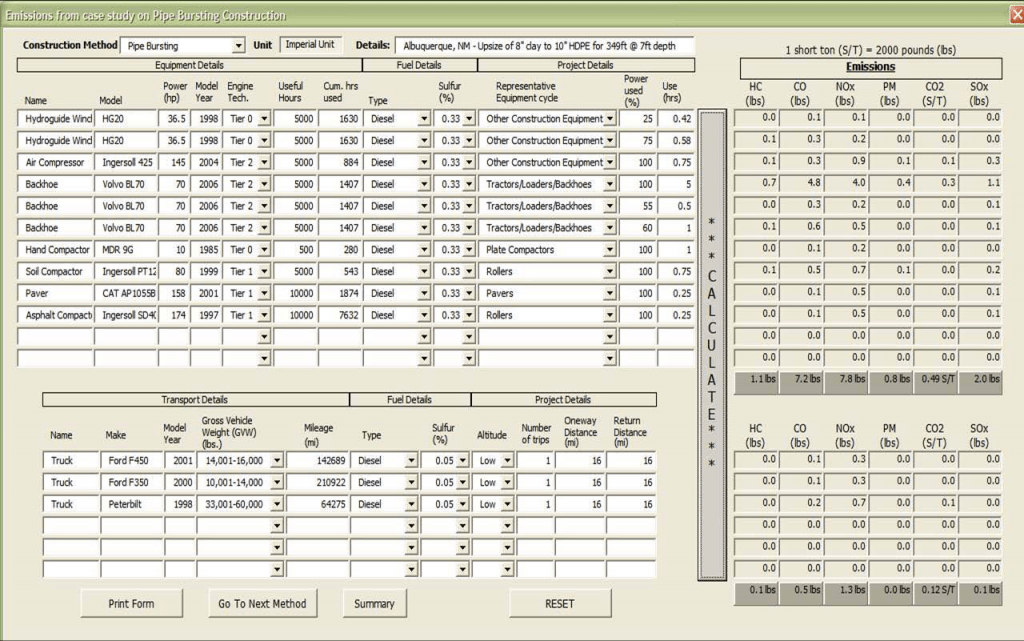Open Engine Tech dropdown for Soil Compactor
The image size is (1024, 641).
click(x=264, y=272)
